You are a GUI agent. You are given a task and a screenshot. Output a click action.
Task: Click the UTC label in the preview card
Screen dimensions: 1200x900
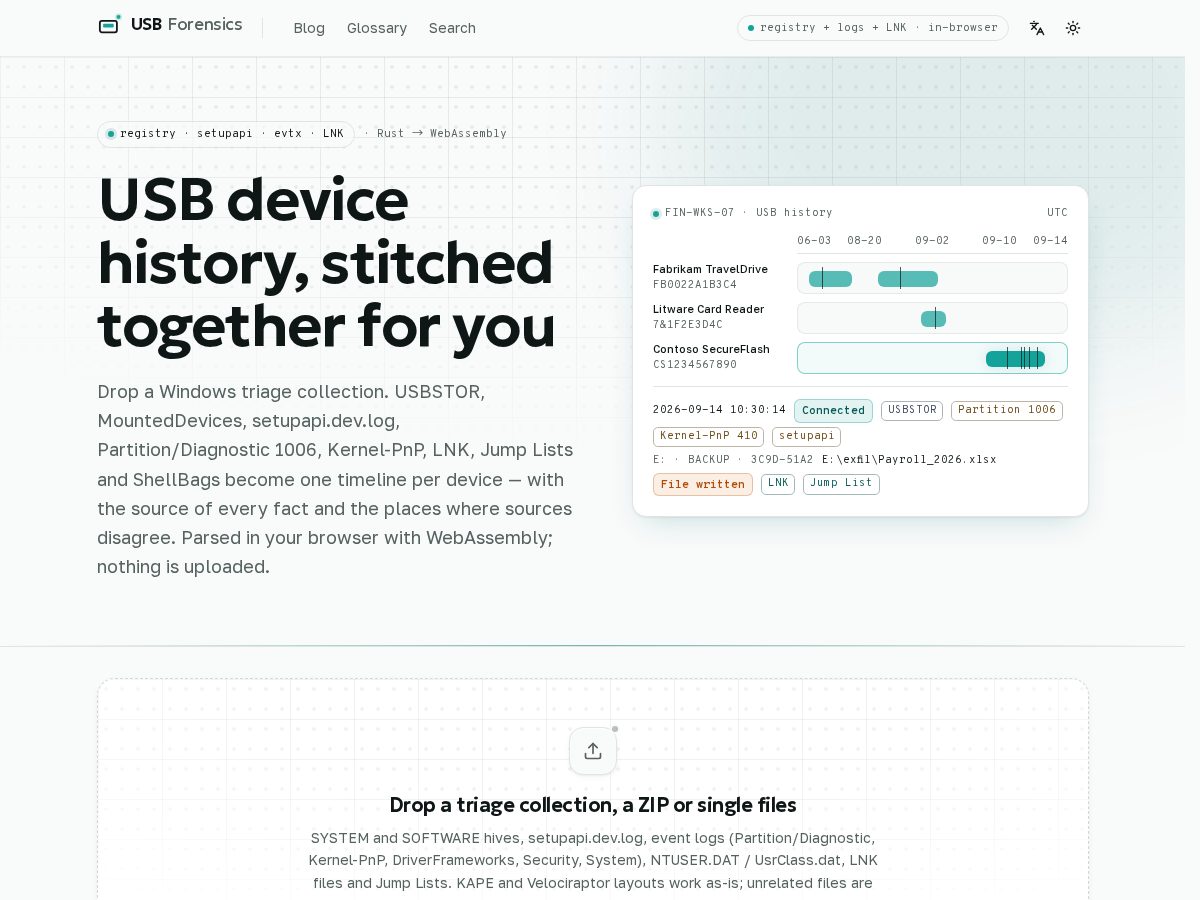point(1057,213)
